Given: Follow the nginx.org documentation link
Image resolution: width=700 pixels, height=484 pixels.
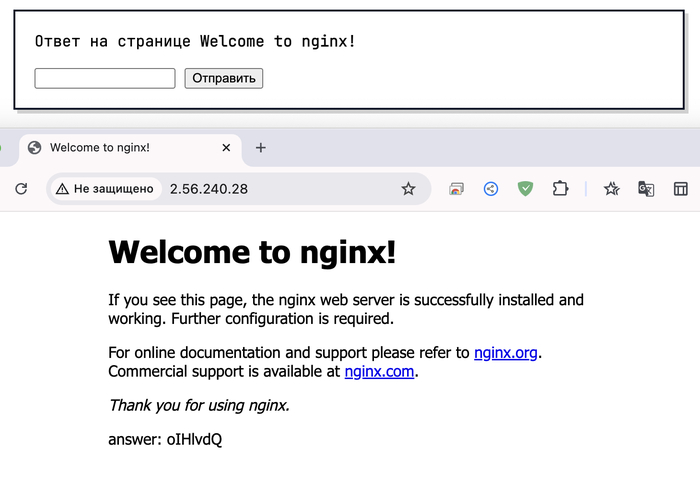Looking at the screenshot, I should [x=507, y=352].
